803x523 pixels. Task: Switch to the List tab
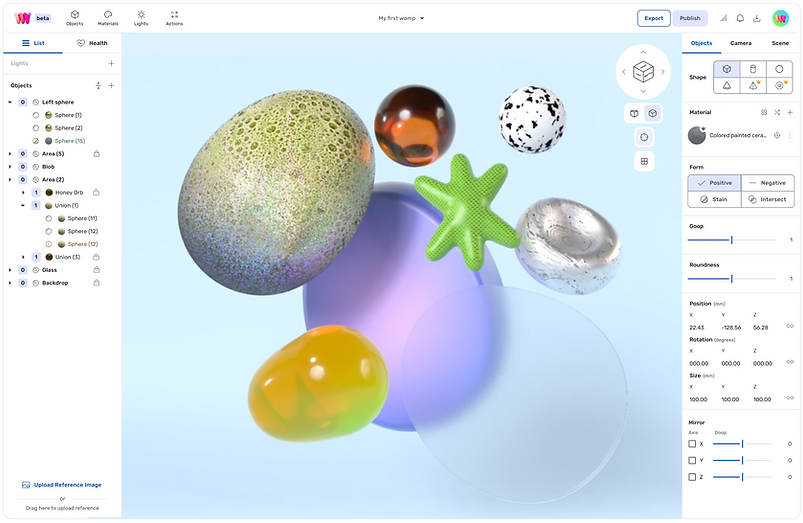(33, 43)
